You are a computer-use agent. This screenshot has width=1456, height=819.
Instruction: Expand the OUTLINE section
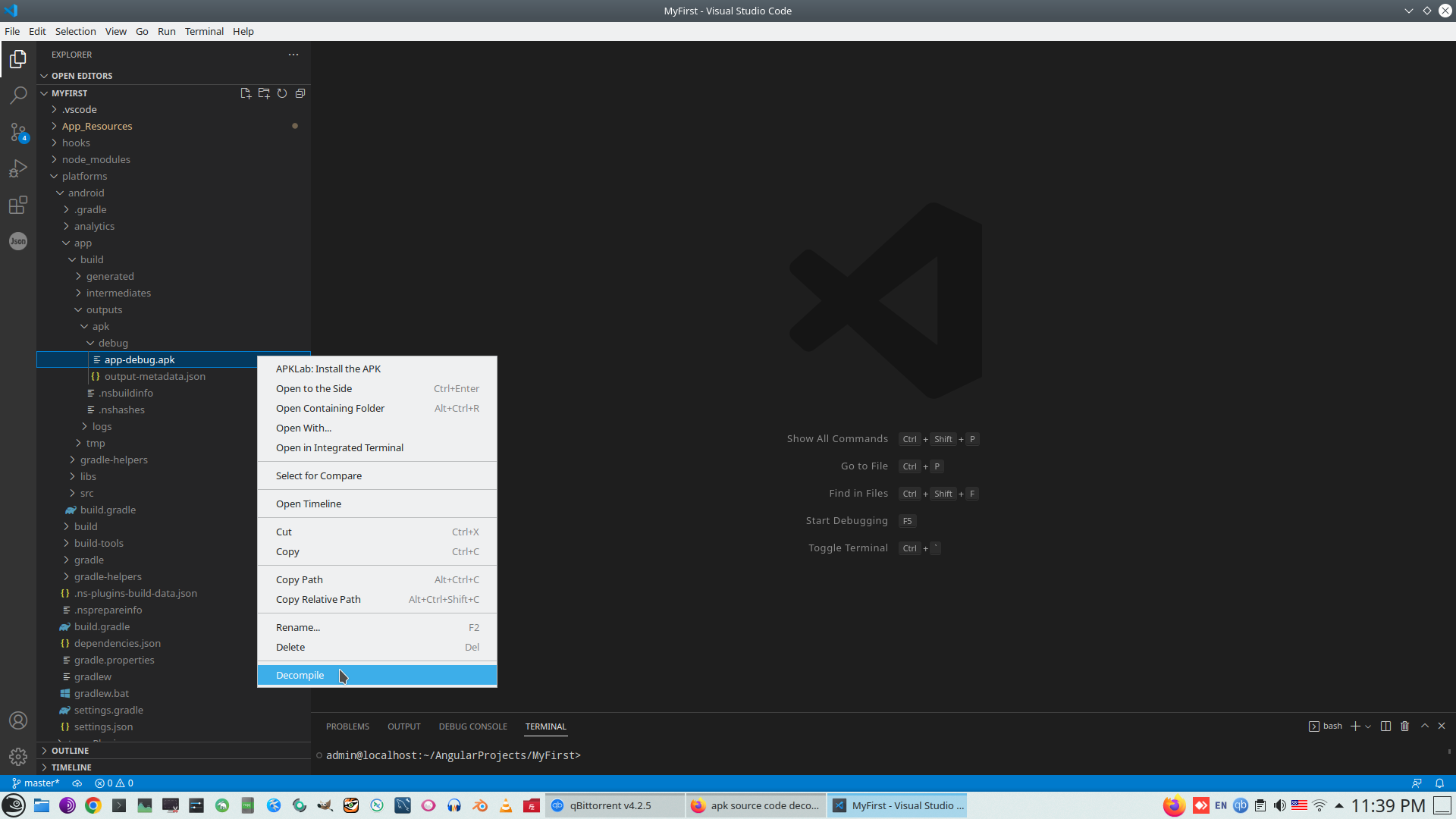tap(70, 750)
